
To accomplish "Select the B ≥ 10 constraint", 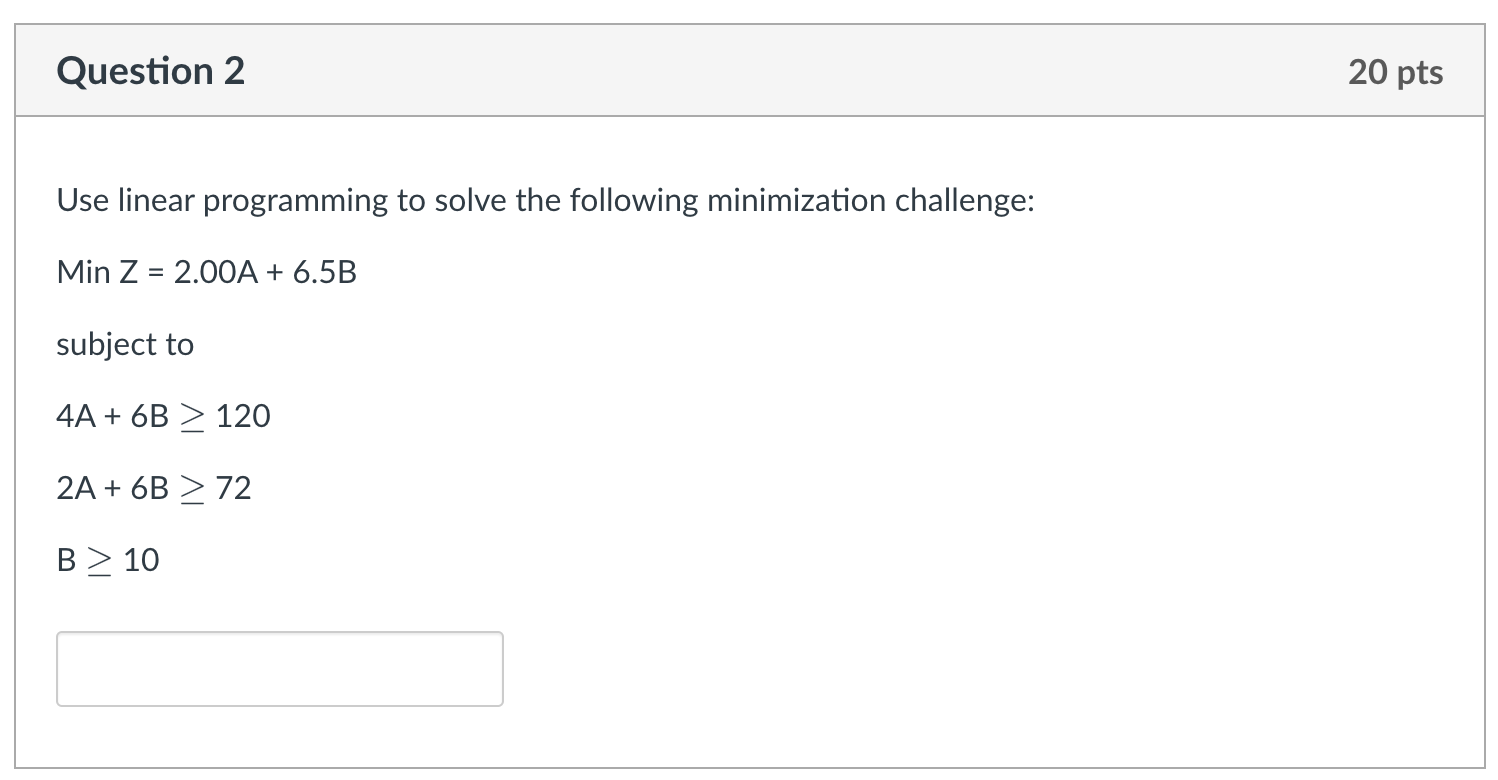I will point(108,559).
